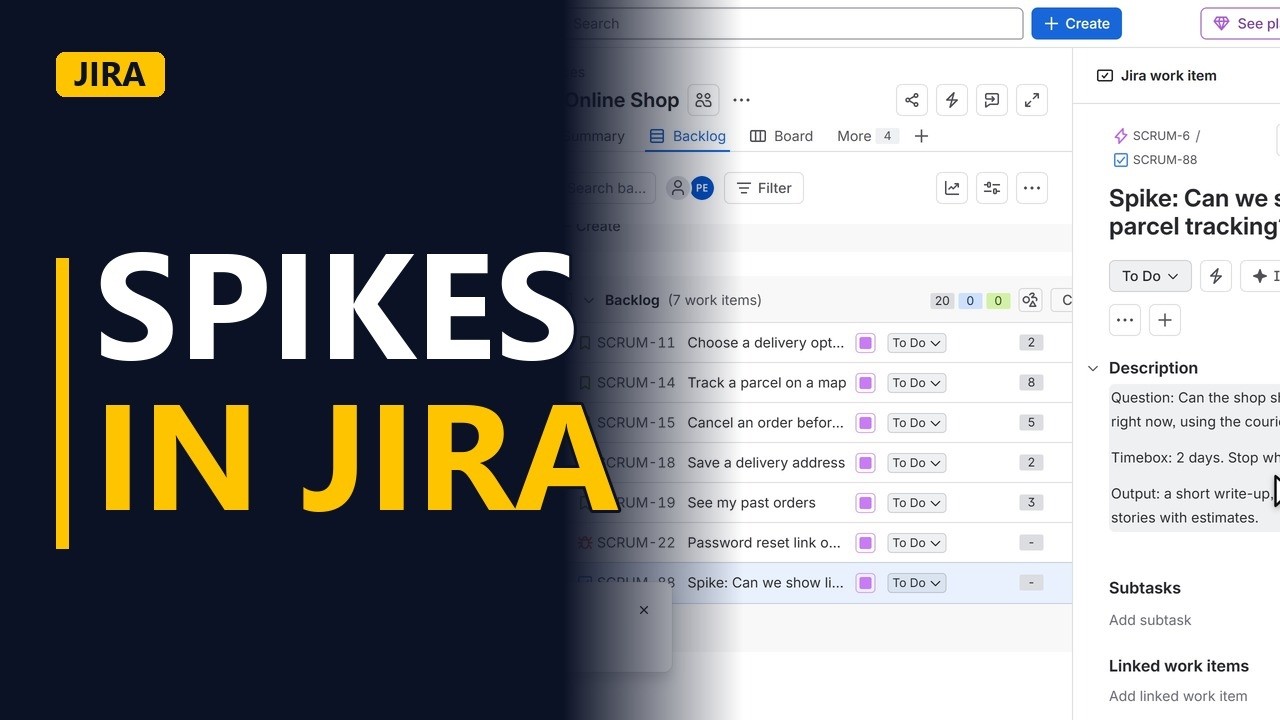This screenshot has height=720, width=1280.
Task: Open Password reset link item SCRUM-22
Action: (x=764, y=543)
